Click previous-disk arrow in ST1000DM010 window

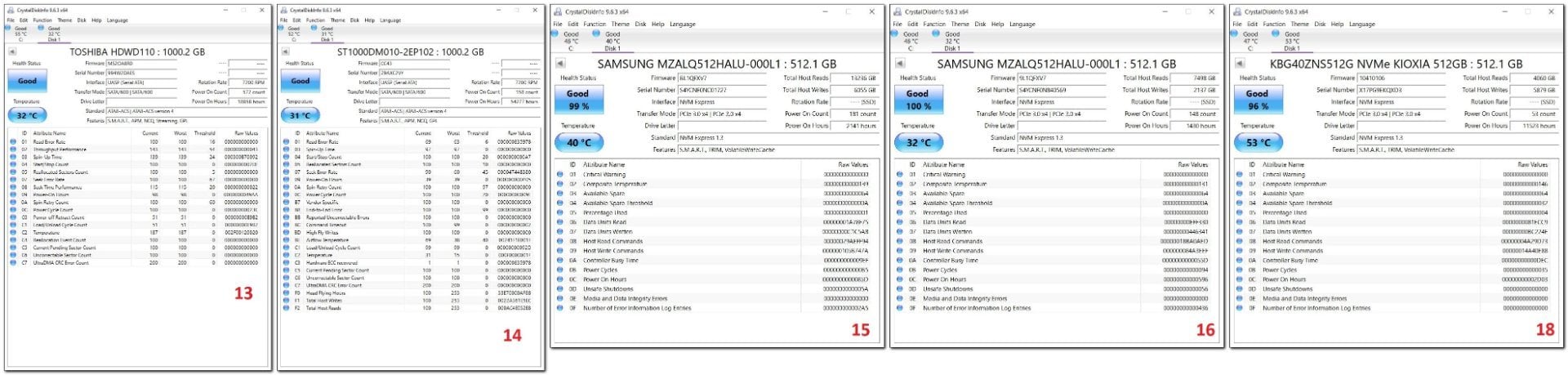pyautogui.click(x=286, y=51)
